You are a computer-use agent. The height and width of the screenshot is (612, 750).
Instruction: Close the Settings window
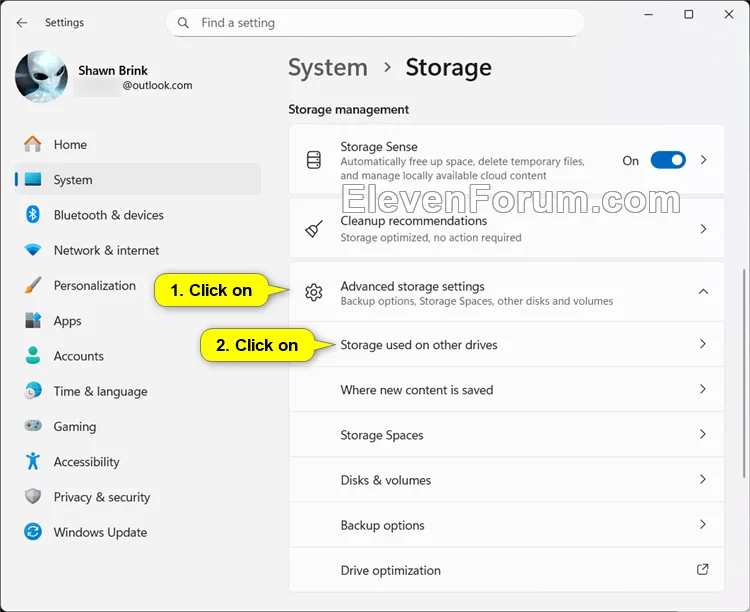tap(728, 14)
